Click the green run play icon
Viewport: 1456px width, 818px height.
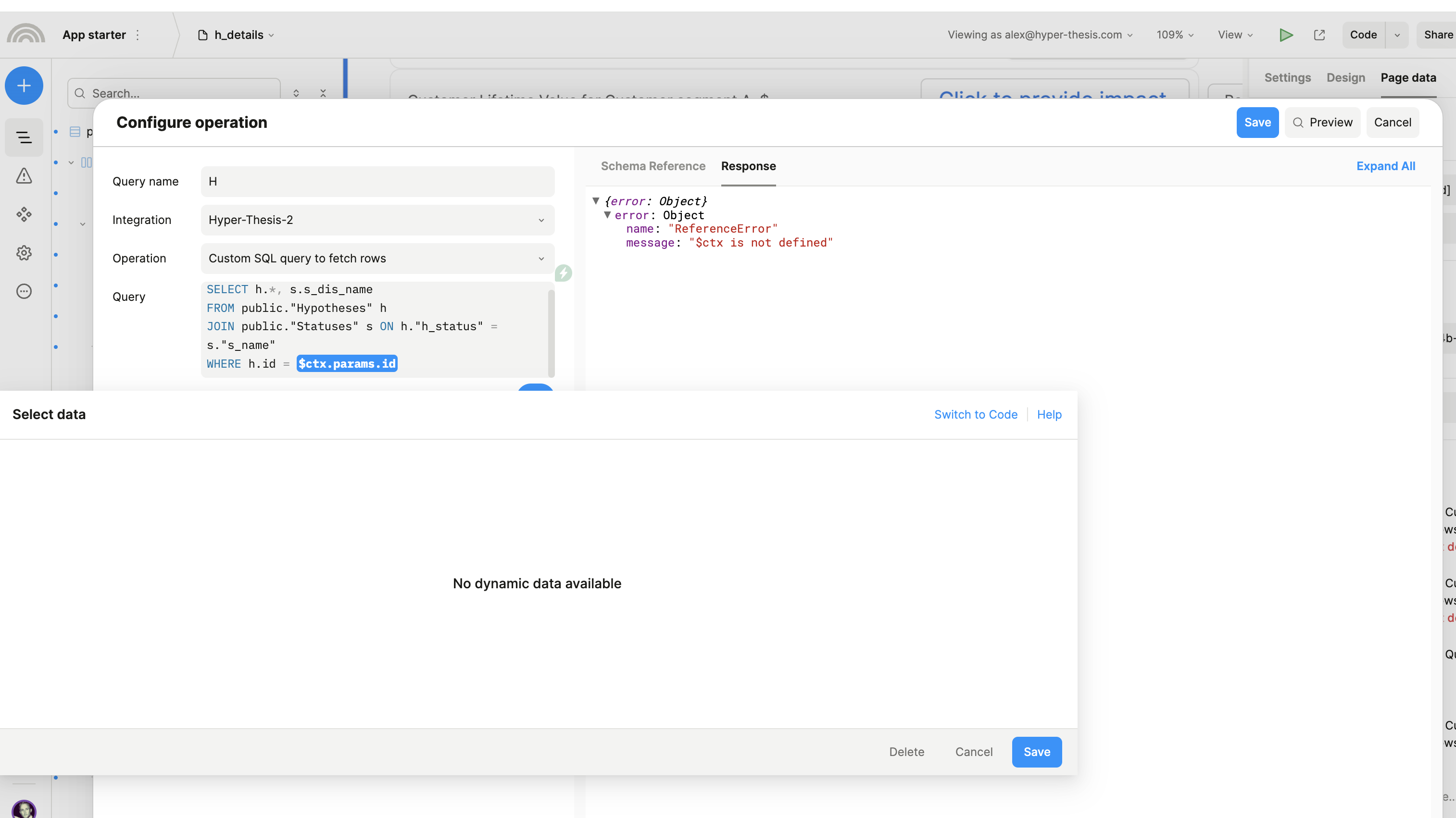[x=1286, y=35]
